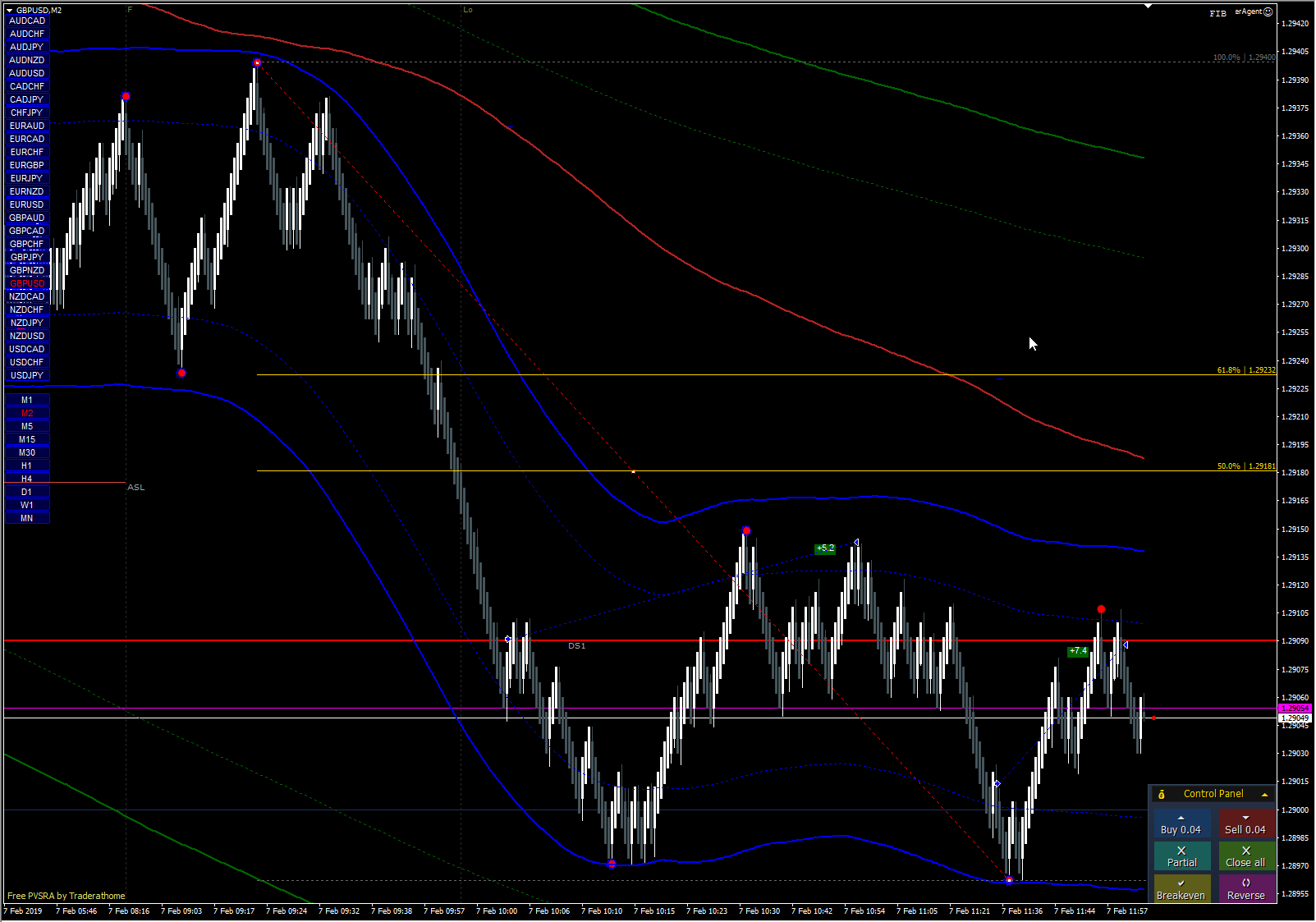
Task: Select the EURJPY symbol button
Action: [x=27, y=178]
